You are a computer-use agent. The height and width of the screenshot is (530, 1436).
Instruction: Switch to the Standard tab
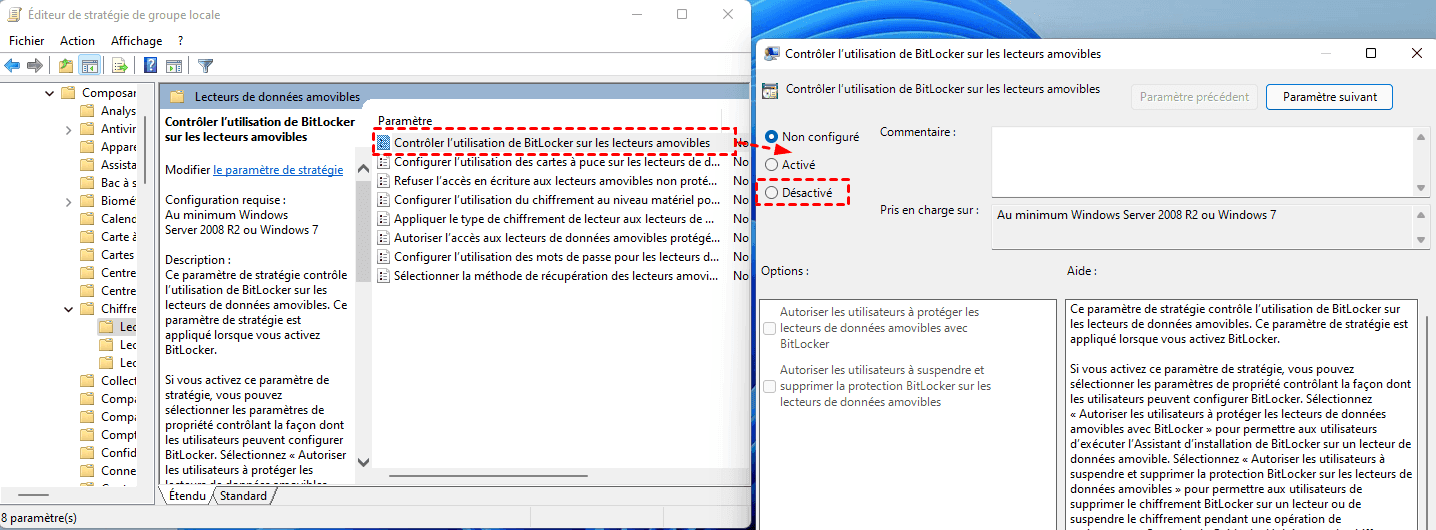[x=244, y=495]
